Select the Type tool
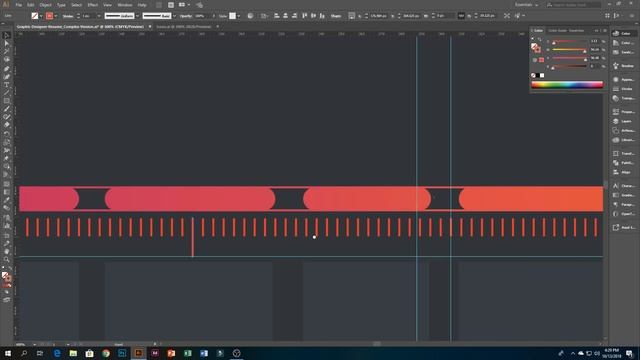The height and width of the screenshot is (360, 640). click(7, 84)
